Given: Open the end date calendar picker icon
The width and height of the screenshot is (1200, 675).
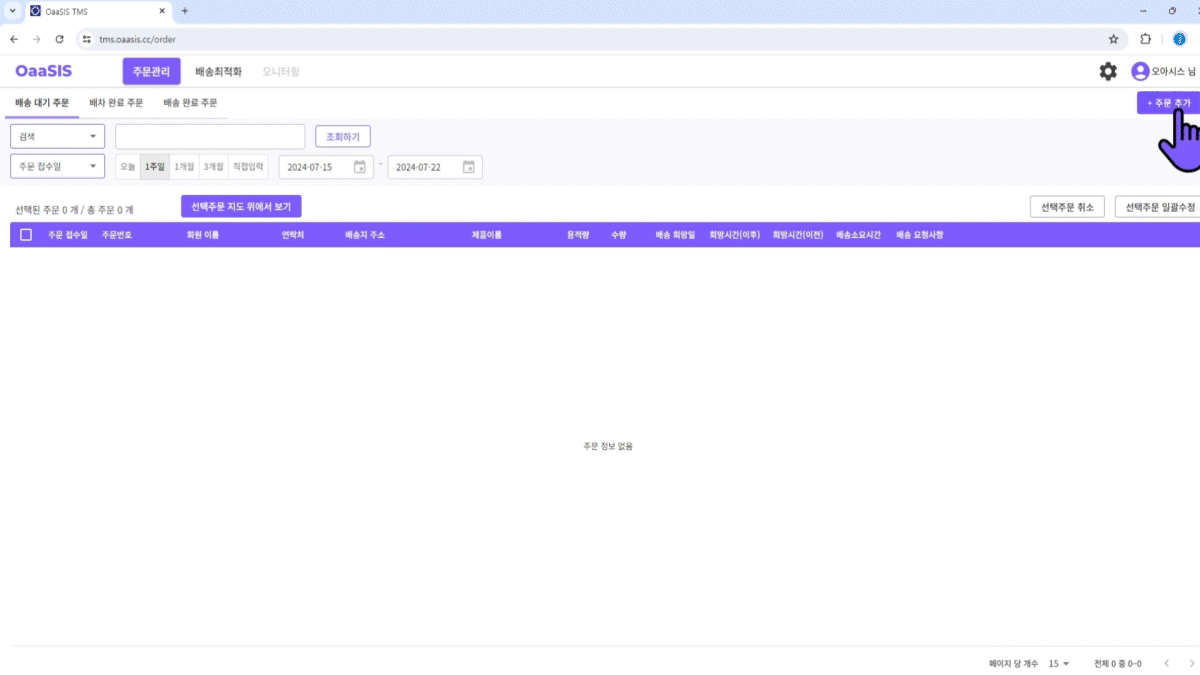Looking at the screenshot, I should coord(469,167).
